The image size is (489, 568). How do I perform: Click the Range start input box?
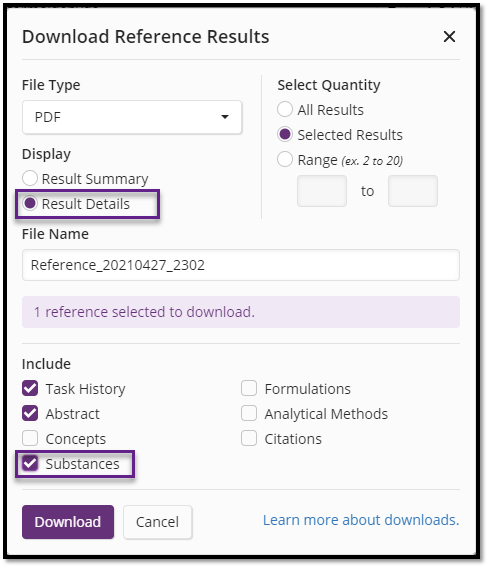pos(322,191)
